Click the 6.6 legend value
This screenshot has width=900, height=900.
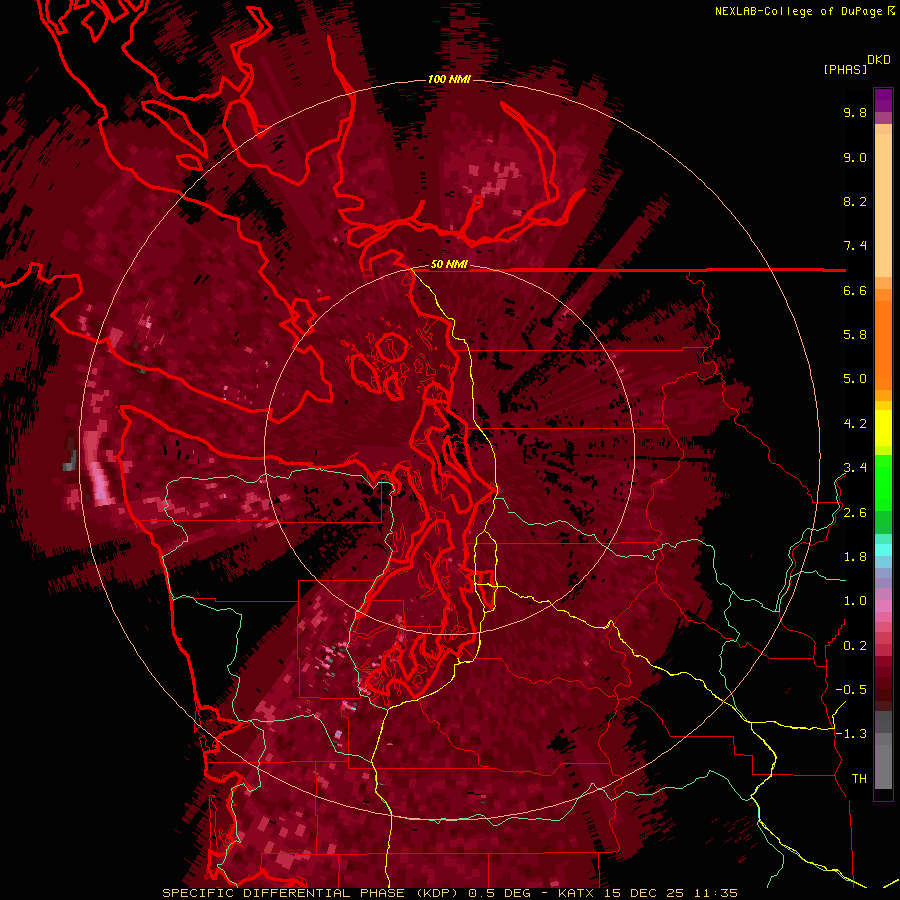[x=855, y=290]
